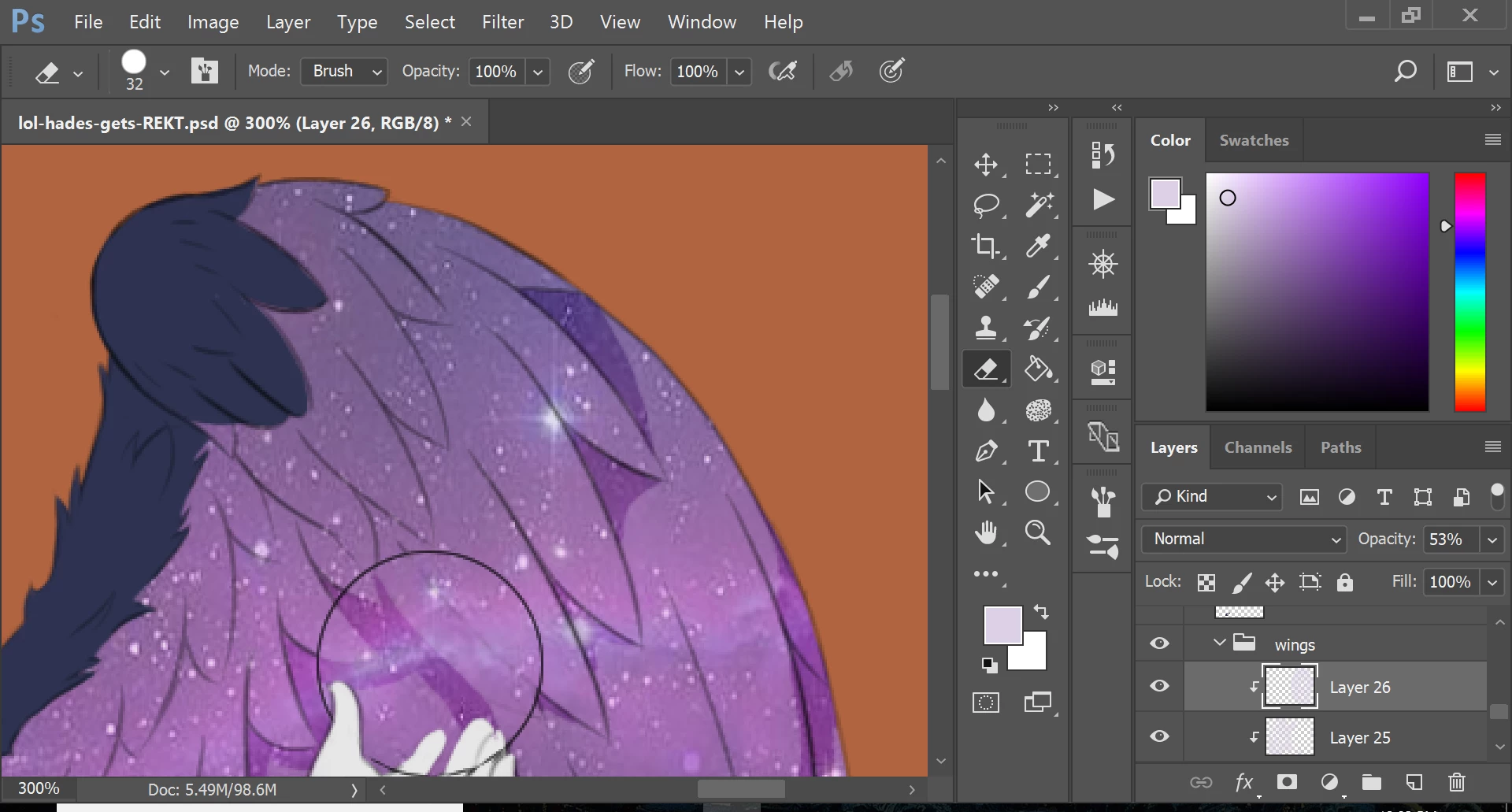The width and height of the screenshot is (1512, 812).
Task: Delete the selected layer
Action: 1457,782
